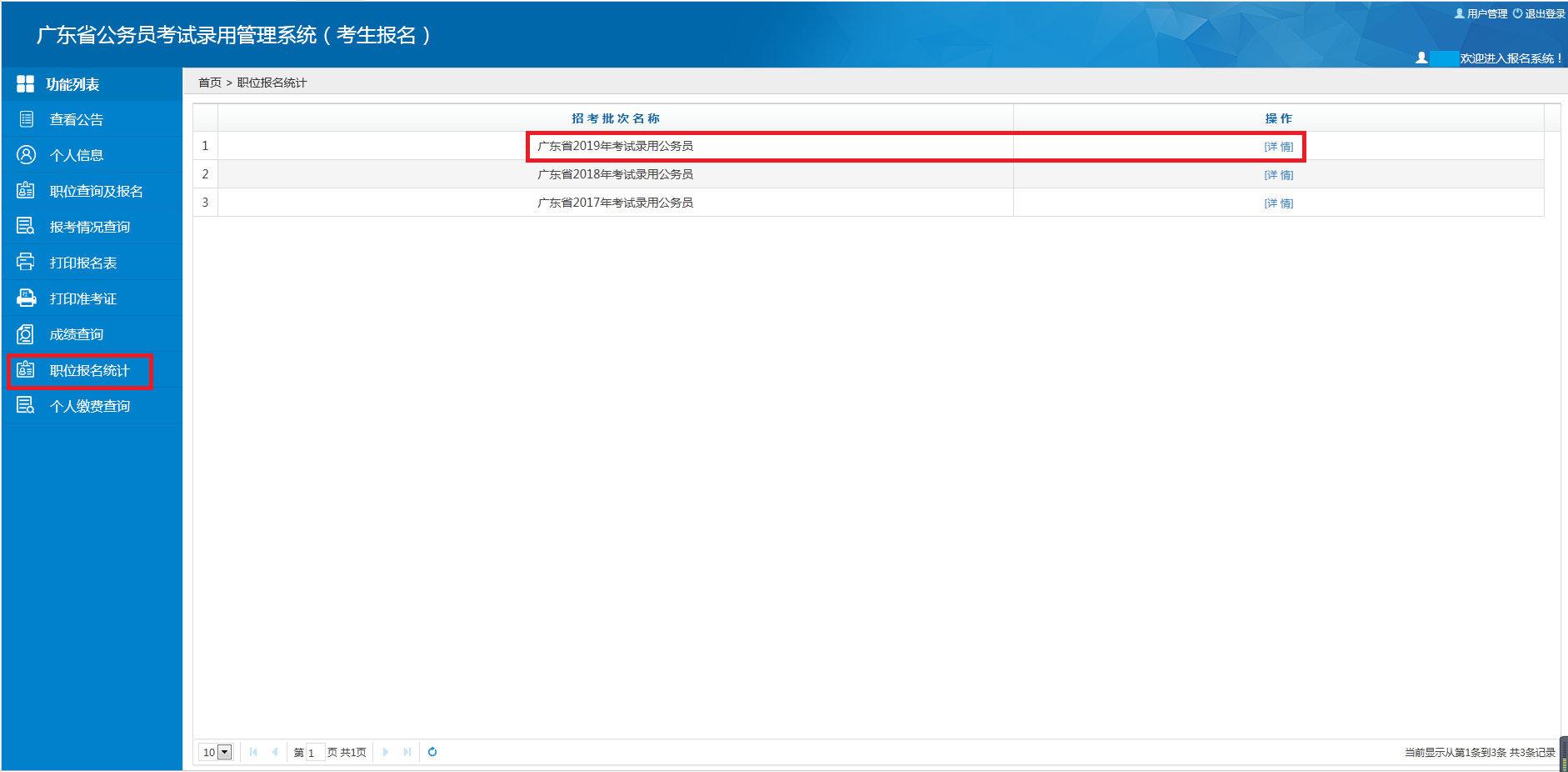Go to previous page arrow icon
The height and width of the screenshot is (772, 1568).
pos(275,752)
